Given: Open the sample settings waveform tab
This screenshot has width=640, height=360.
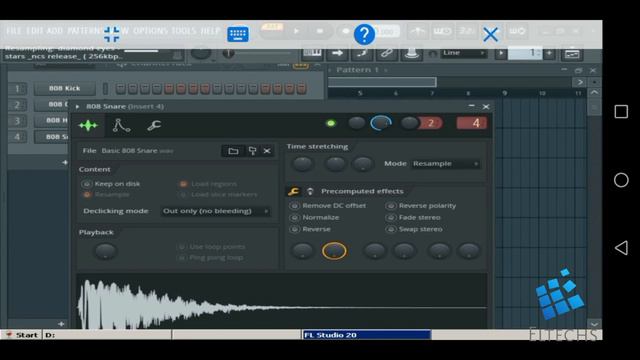Looking at the screenshot, I should [x=89, y=125].
